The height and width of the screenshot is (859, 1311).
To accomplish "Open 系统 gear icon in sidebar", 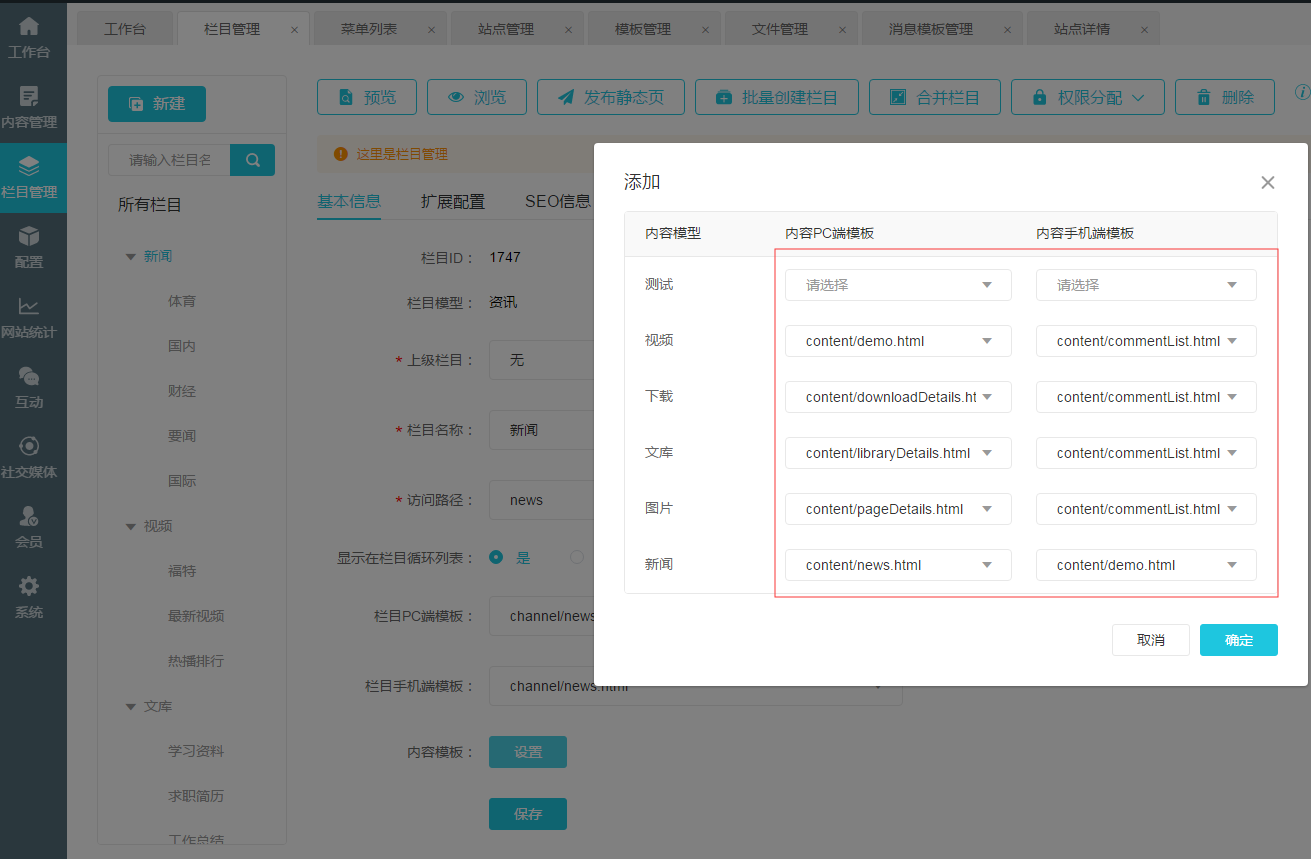I will 30,597.
